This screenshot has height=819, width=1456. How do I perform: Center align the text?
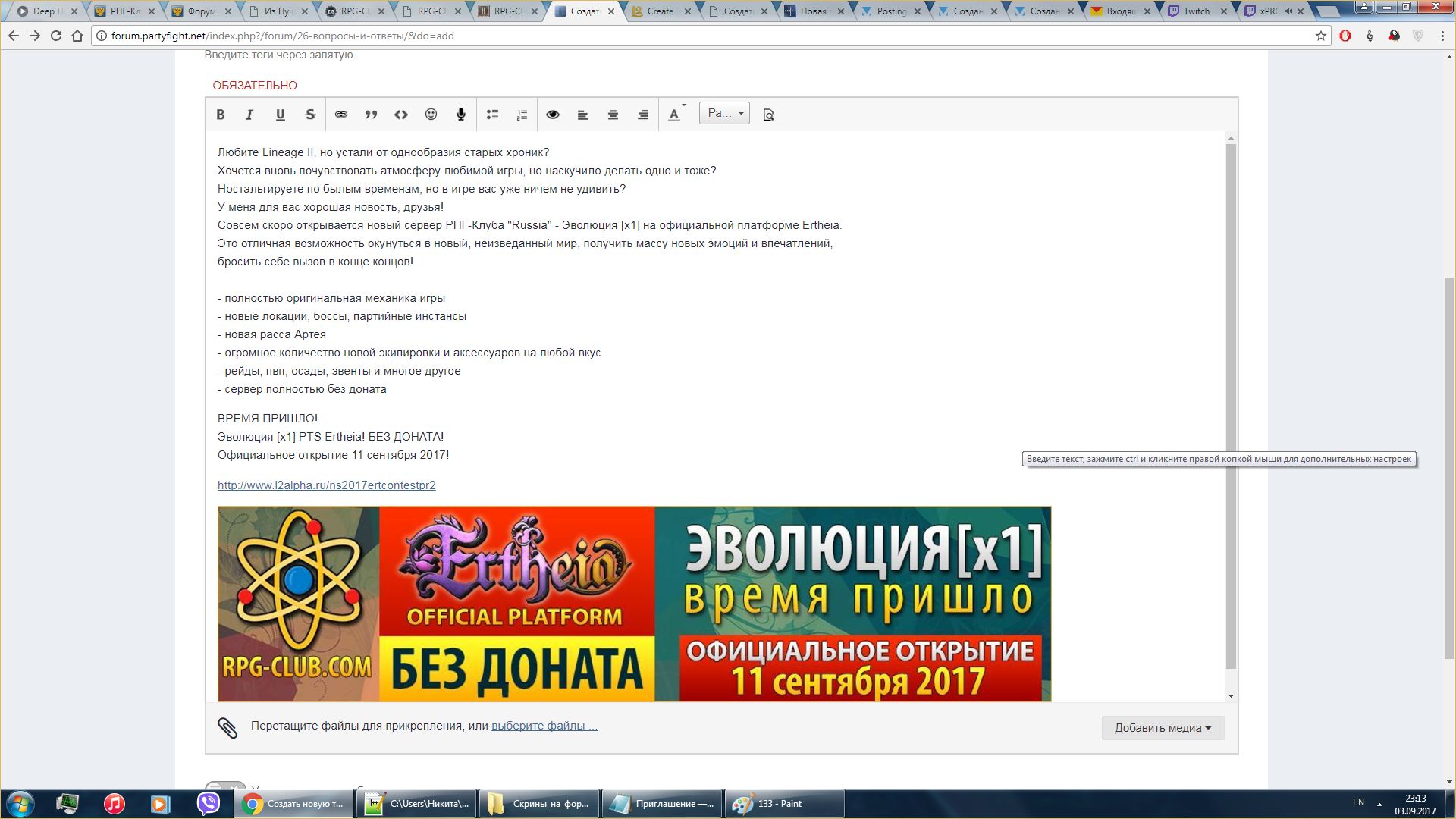pos(613,115)
